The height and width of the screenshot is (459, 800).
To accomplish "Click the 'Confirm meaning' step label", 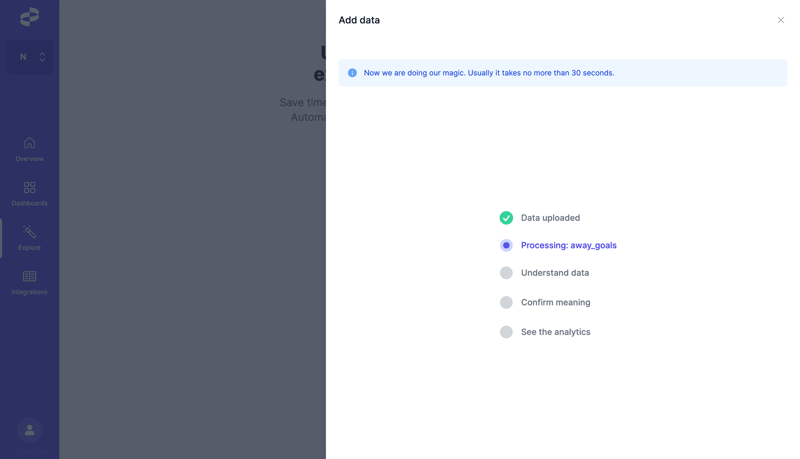I will (x=556, y=302).
